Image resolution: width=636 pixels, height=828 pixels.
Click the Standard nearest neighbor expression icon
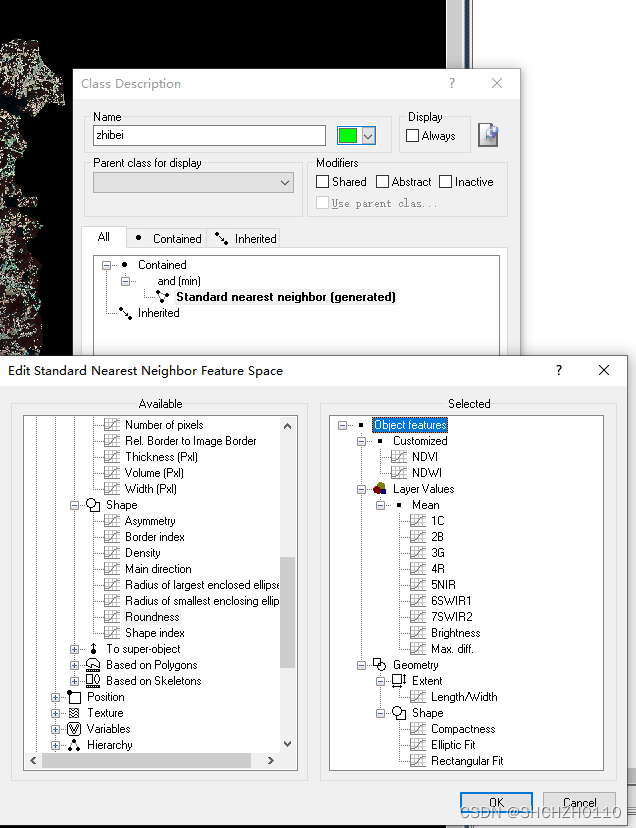tap(163, 297)
